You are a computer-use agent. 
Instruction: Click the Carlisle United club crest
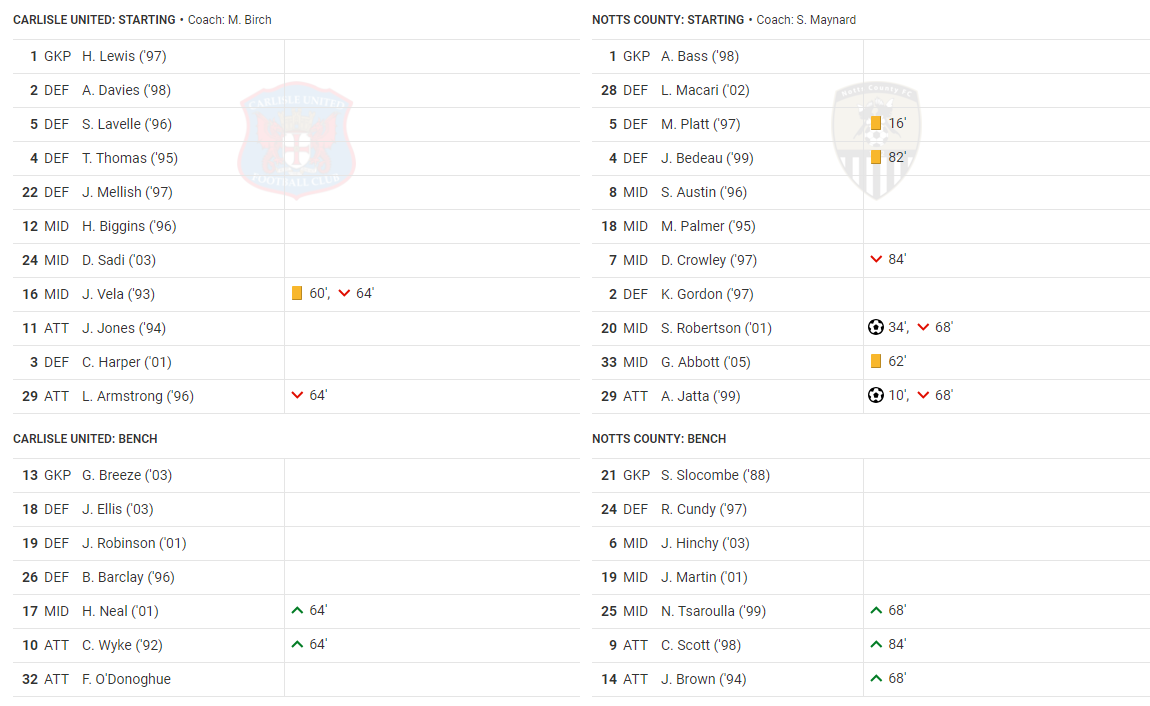click(x=295, y=138)
